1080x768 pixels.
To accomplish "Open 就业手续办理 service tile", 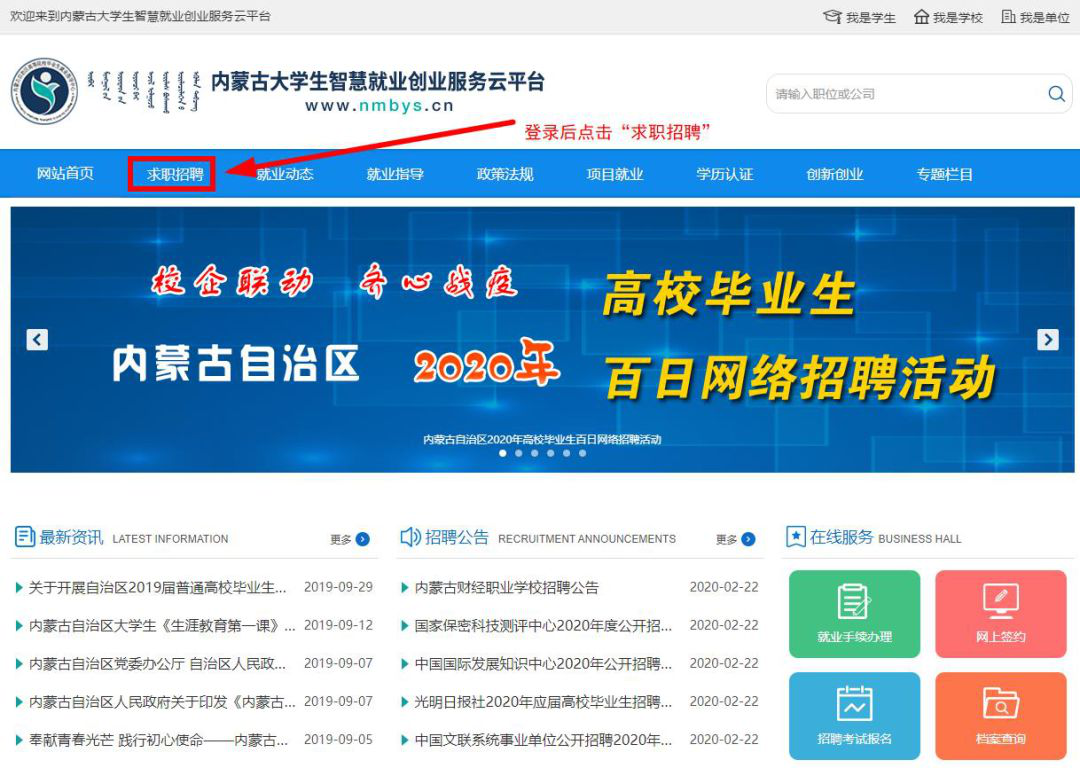I will (x=854, y=614).
